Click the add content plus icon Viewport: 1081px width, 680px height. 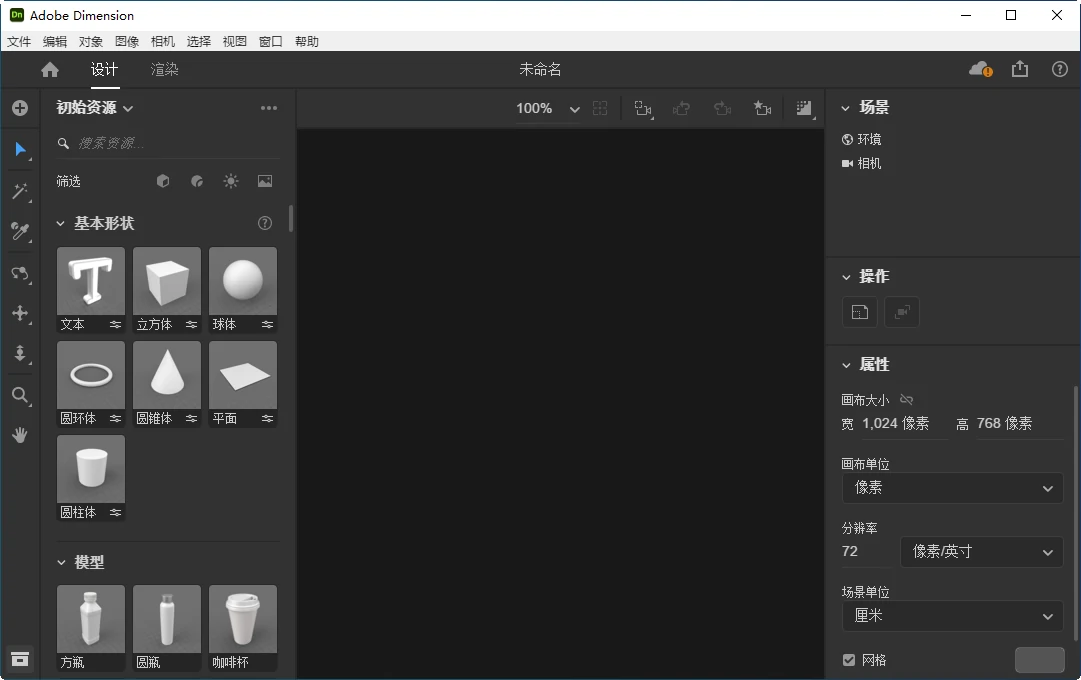coord(20,108)
